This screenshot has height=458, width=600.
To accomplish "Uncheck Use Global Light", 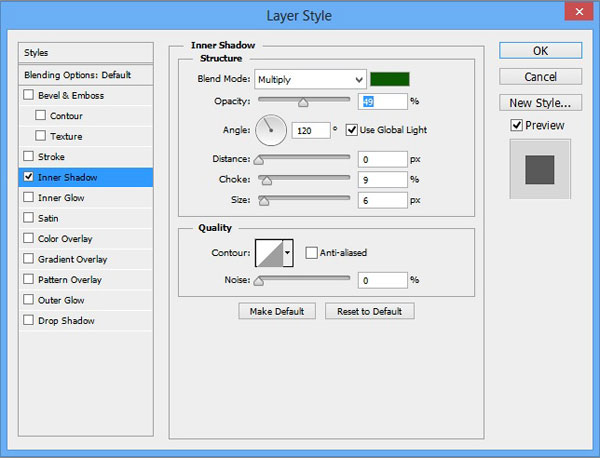I will pos(352,129).
